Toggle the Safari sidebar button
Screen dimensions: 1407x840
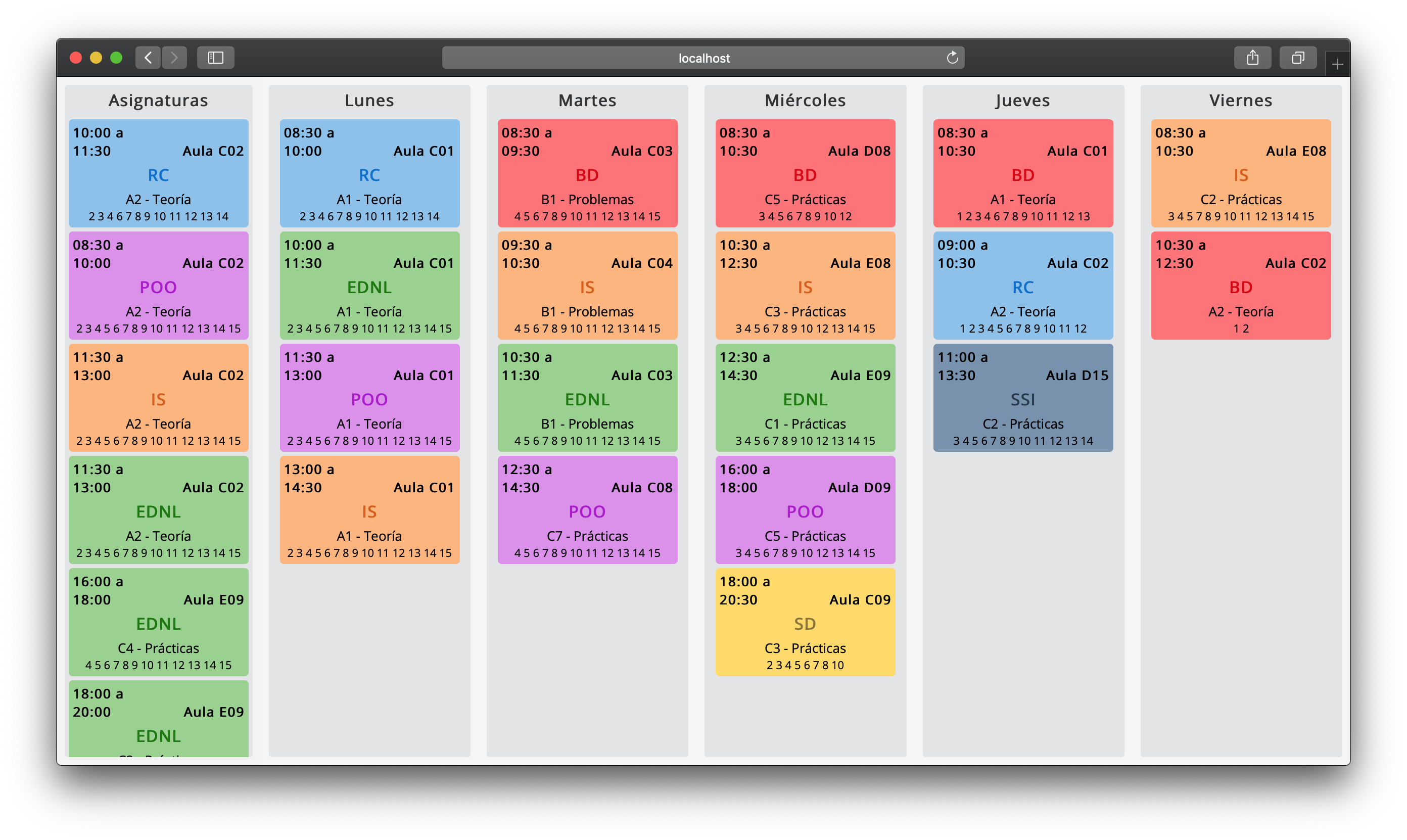[216, 58]
